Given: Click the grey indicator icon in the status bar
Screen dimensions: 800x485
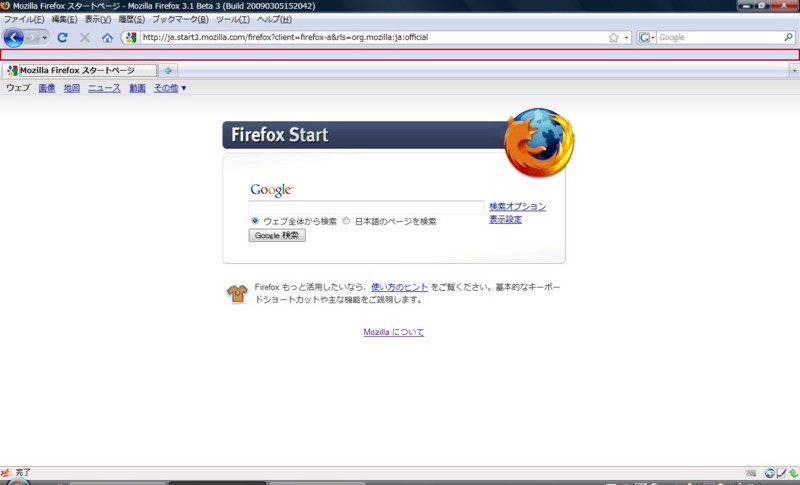Looking at the screenshot, I should tap(751, 473).
